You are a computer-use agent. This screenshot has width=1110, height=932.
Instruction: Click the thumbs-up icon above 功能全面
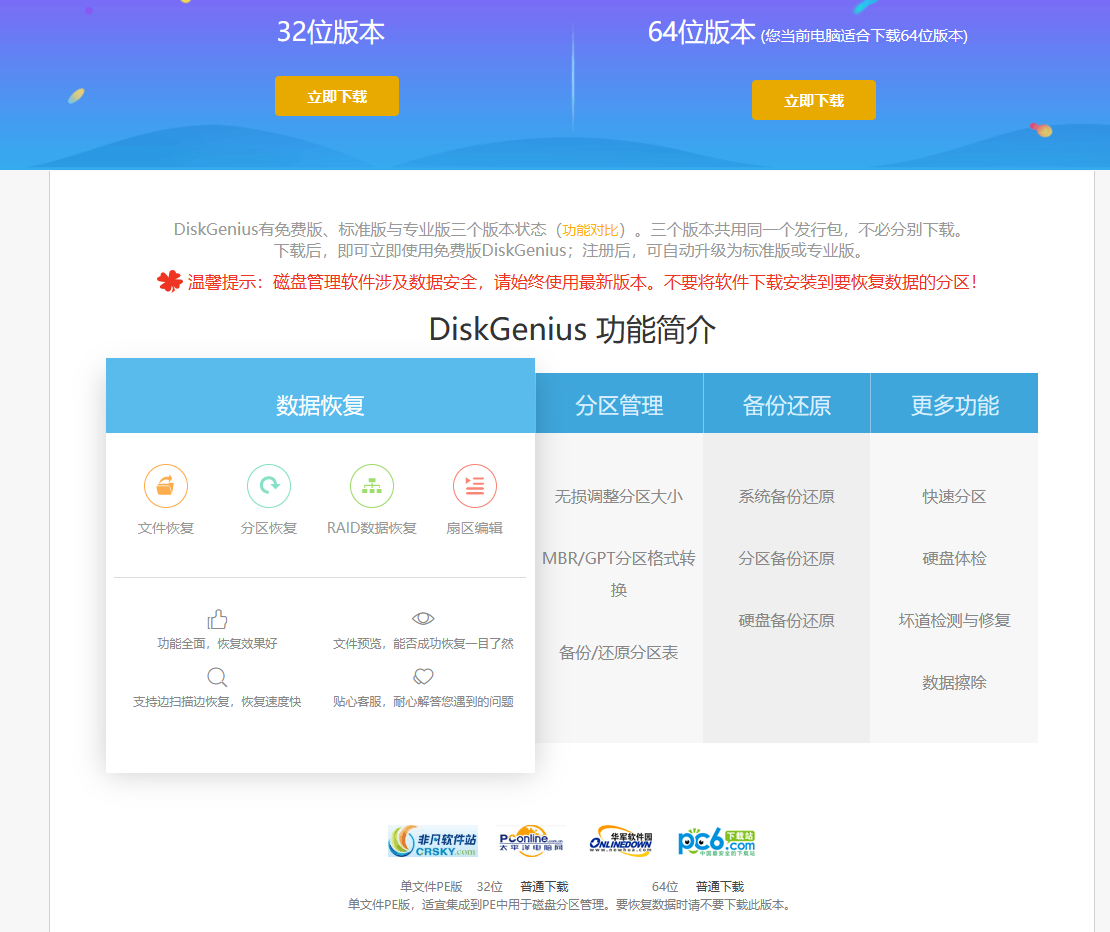coord(217,619)
